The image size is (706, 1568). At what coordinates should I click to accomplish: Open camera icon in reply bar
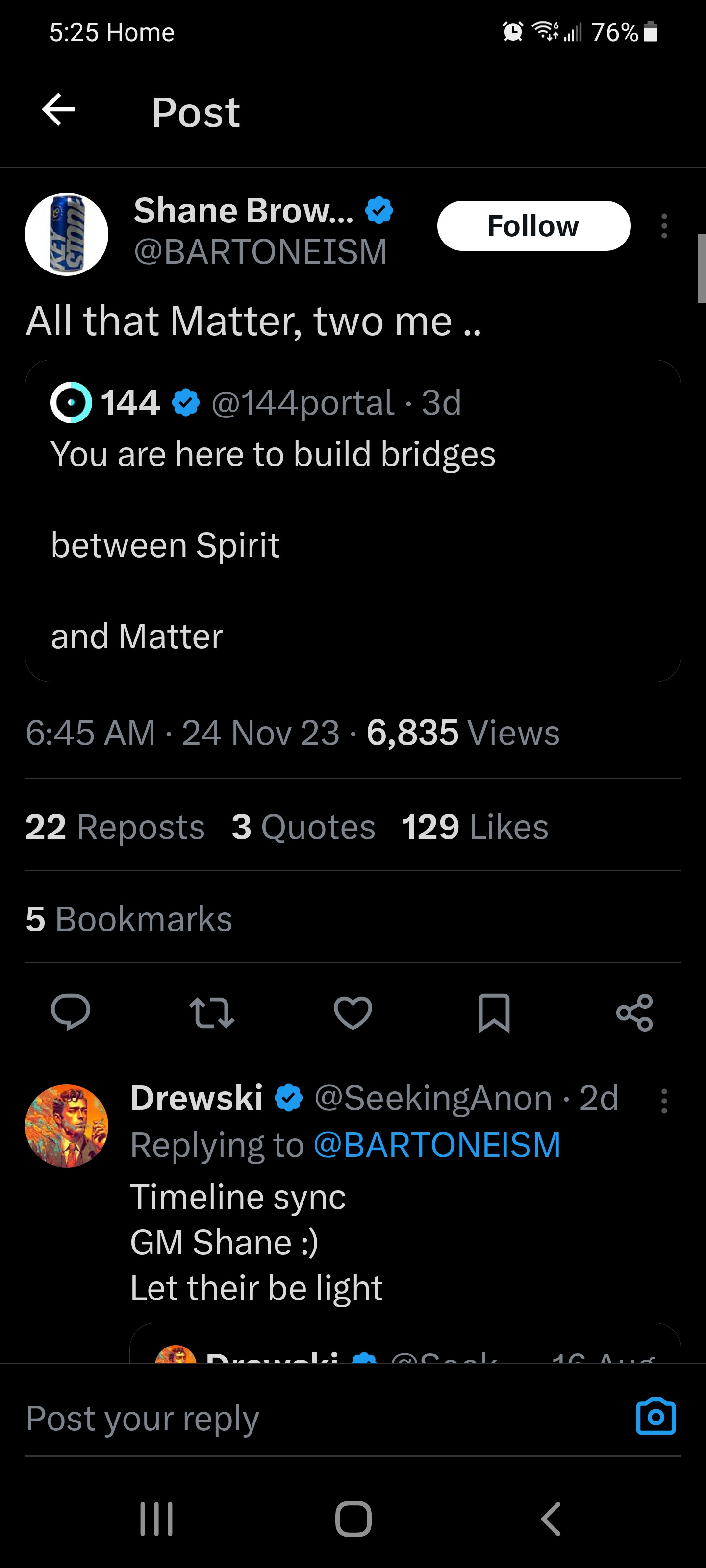point(656,1417)
